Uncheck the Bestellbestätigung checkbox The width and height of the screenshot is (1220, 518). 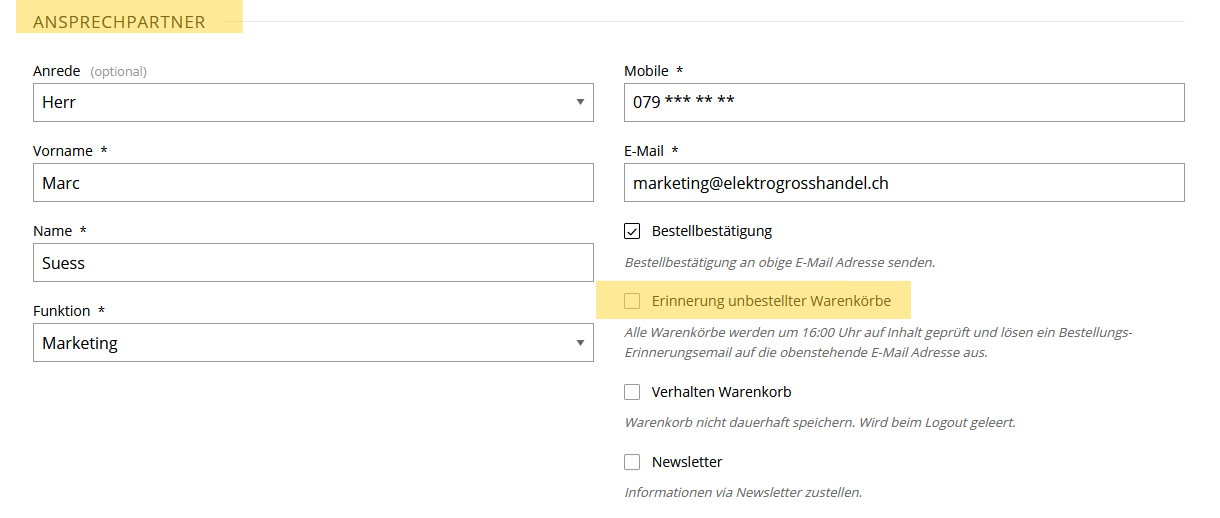pyautogui.click(x=632, y=231)
